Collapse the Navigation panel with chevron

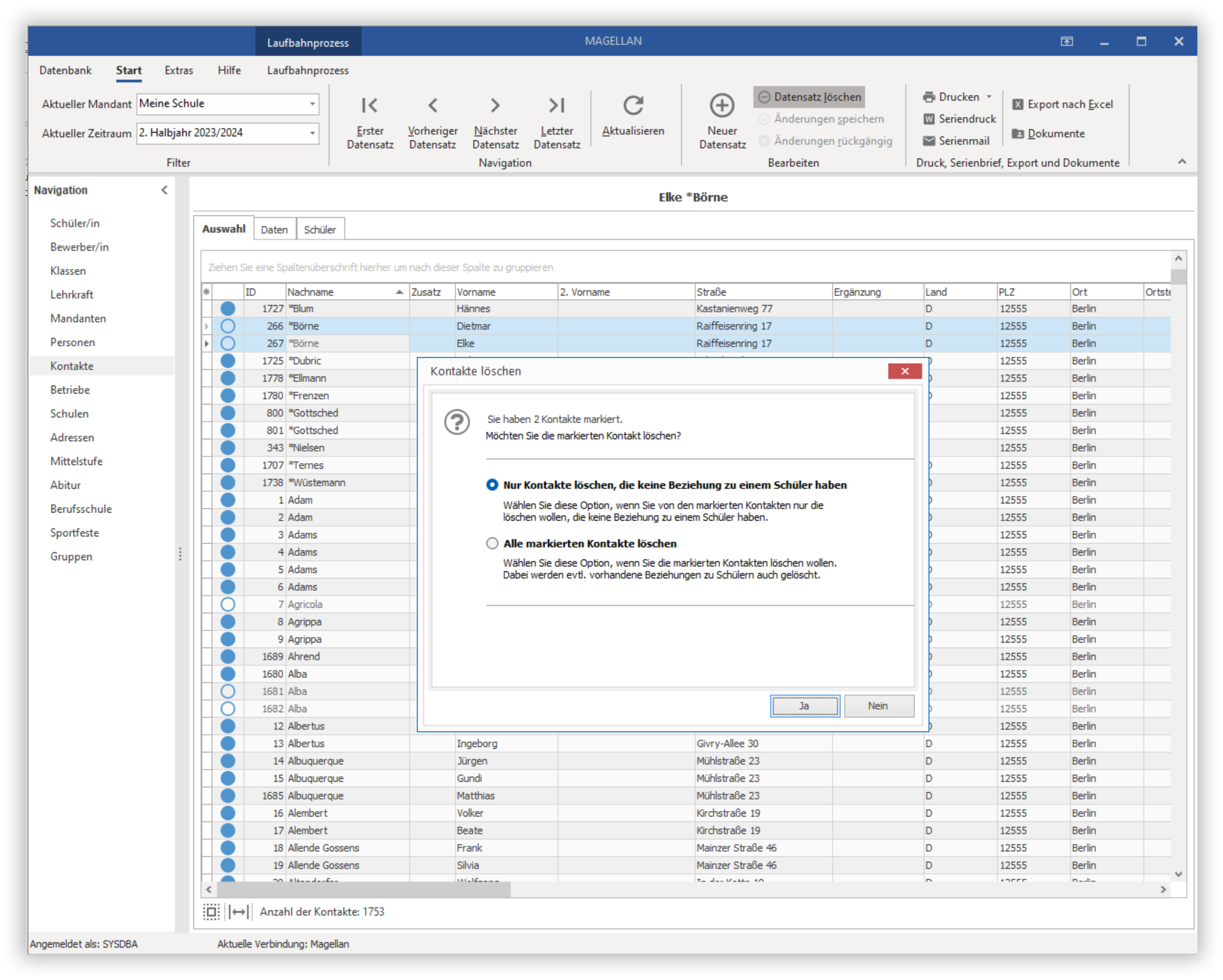(x=164, y=190)
